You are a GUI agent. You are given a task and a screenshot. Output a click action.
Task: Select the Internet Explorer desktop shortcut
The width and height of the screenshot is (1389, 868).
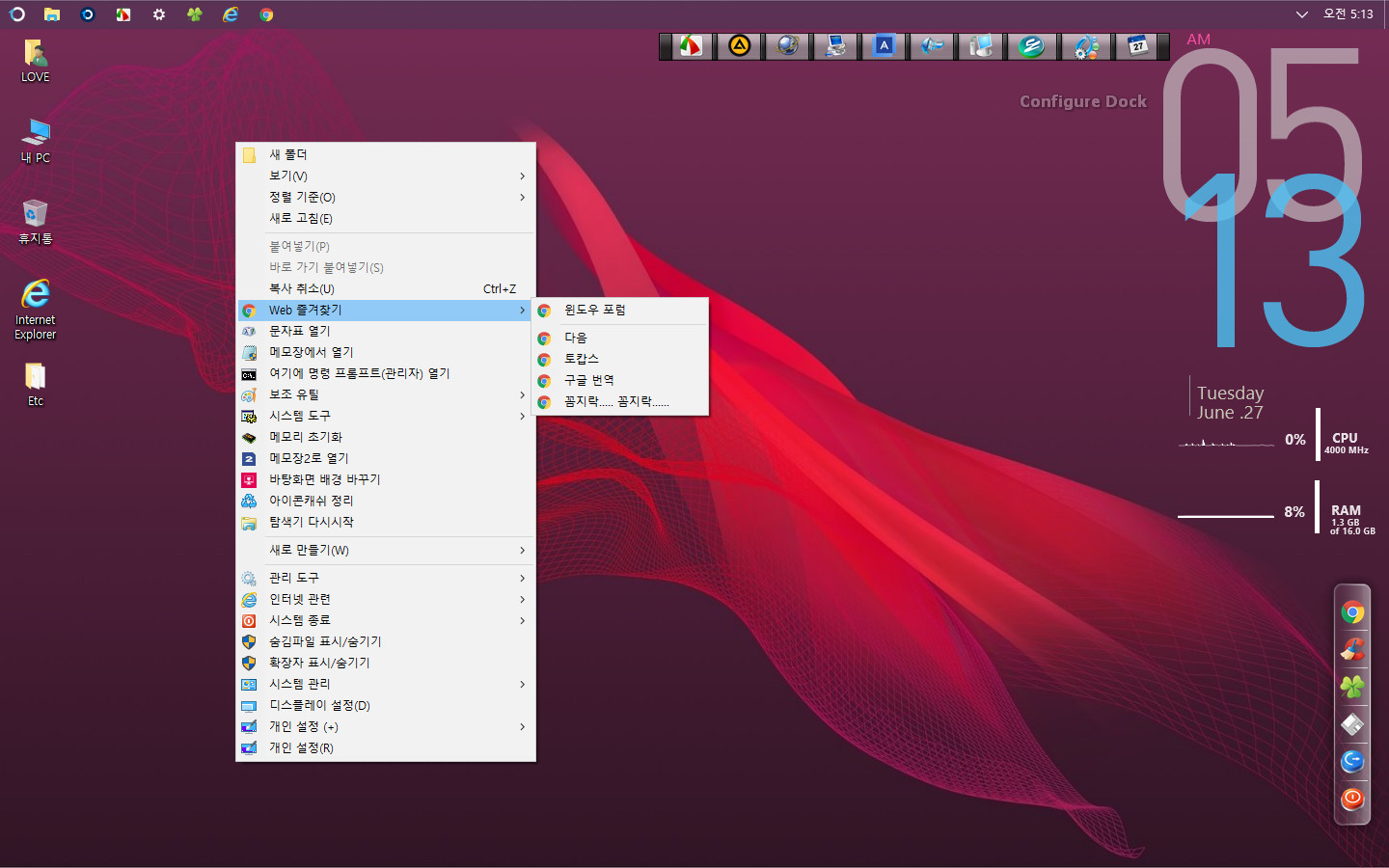pyautogui.click(x=36, y=310)
